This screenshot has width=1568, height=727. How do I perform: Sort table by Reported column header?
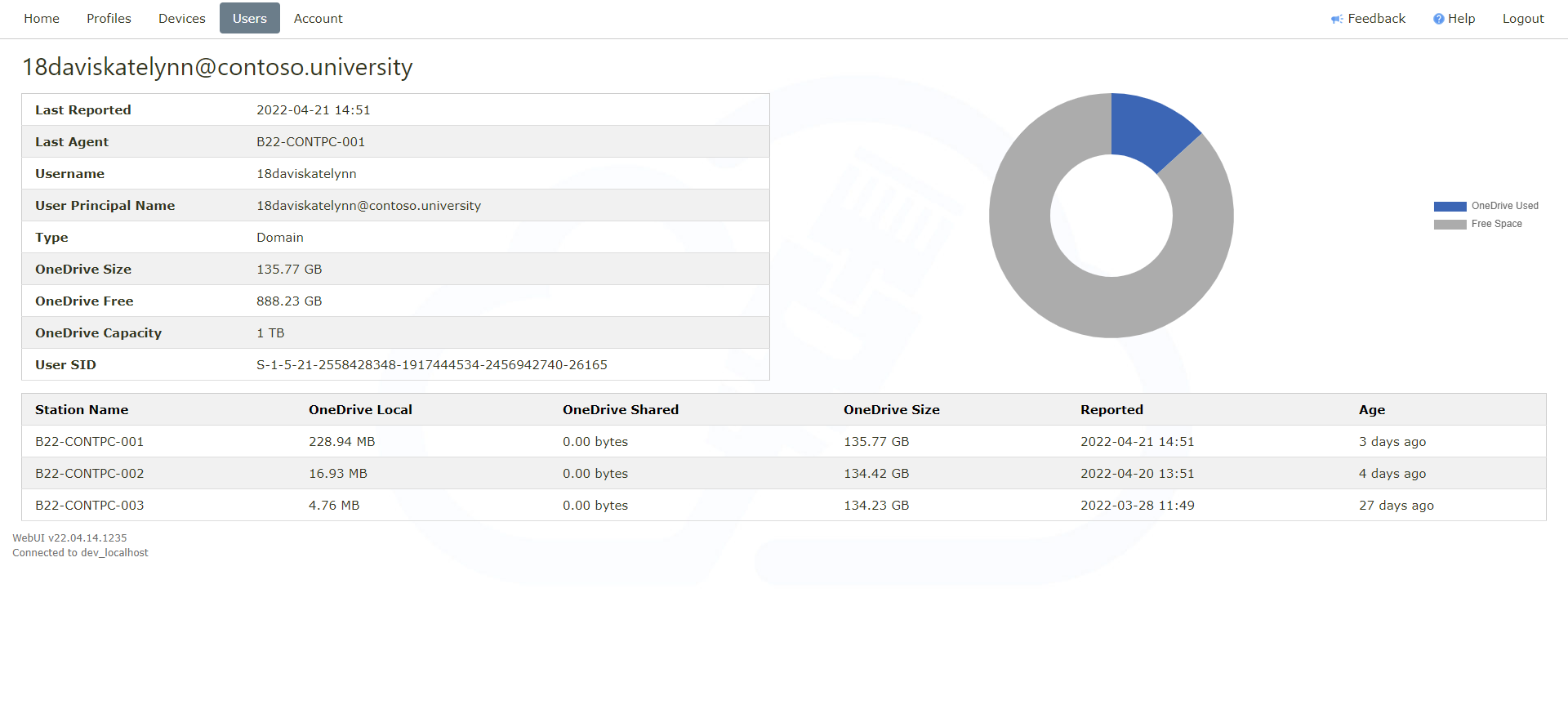[1111, 410]
